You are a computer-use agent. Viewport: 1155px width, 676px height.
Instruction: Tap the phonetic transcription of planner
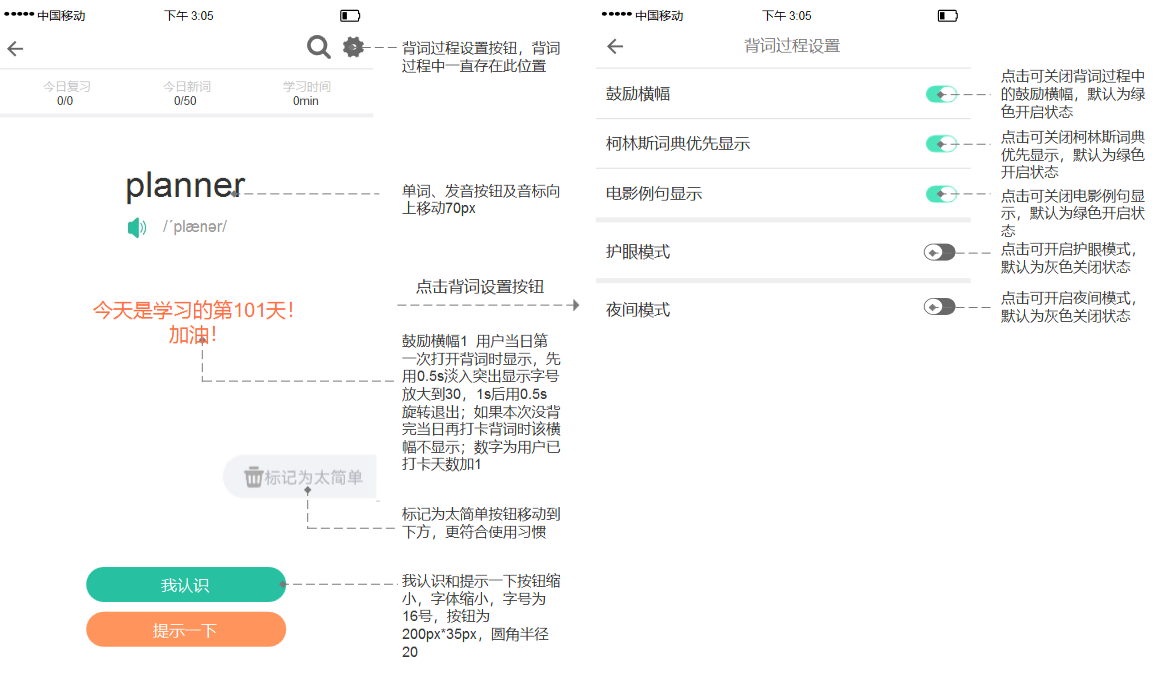point(197,227)
